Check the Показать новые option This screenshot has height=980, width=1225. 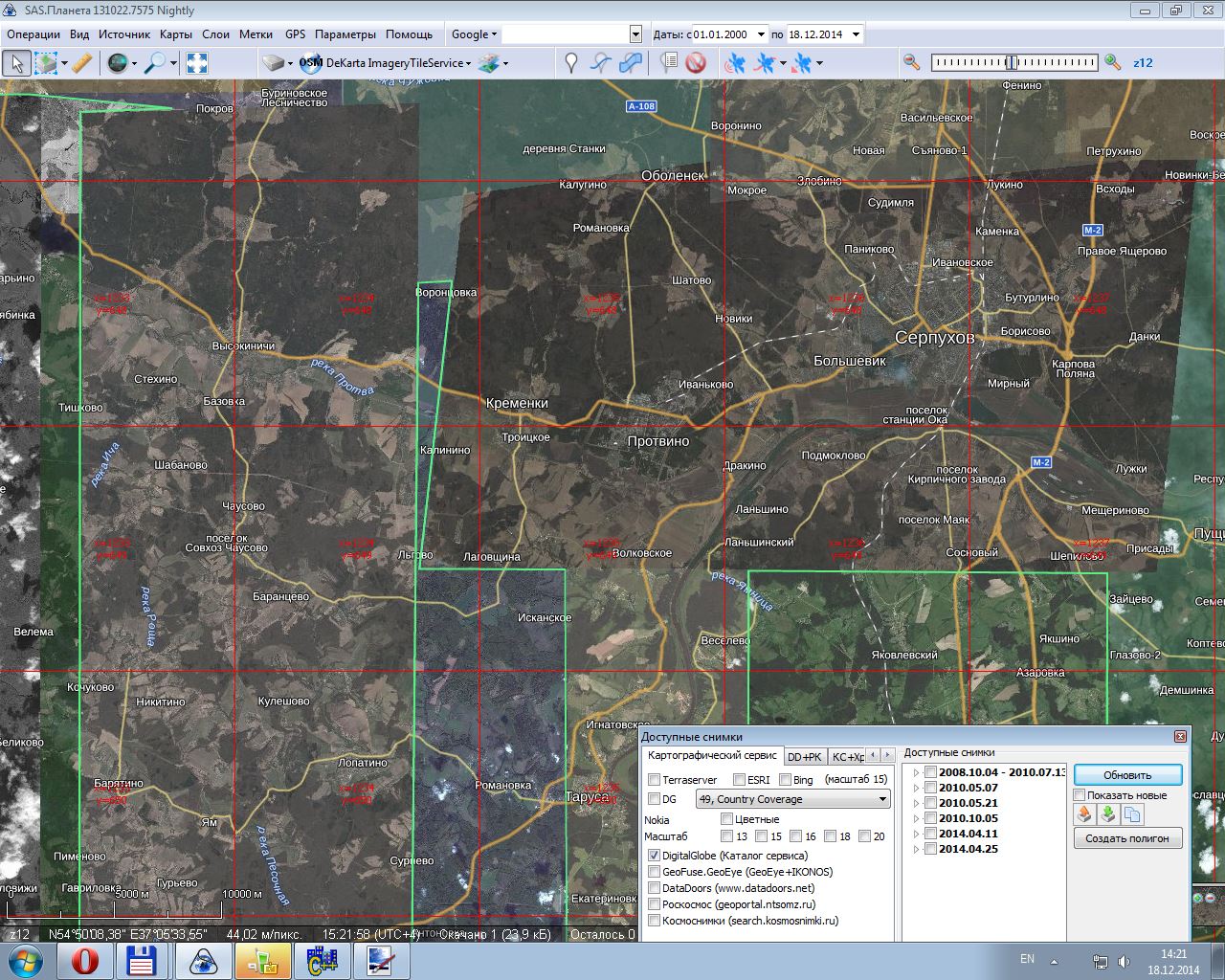pos(1080,795)
